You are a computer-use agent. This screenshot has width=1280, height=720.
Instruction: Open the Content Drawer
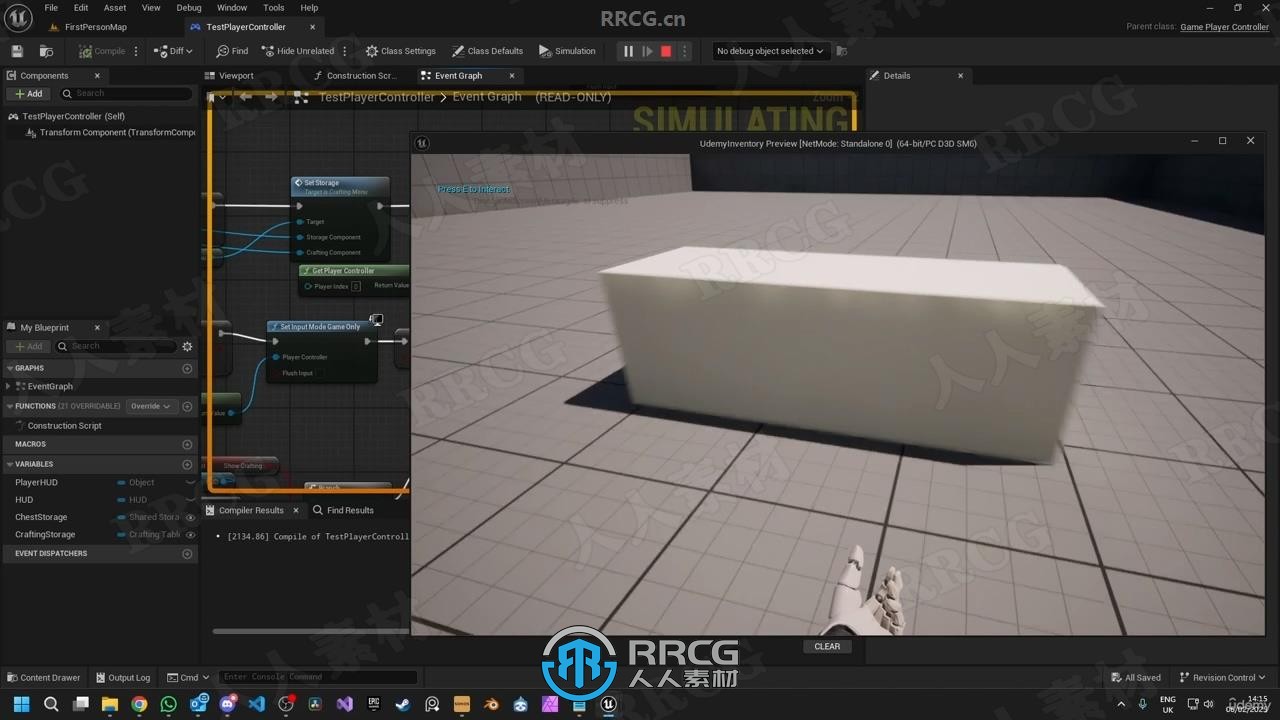(x=44, y=677)
